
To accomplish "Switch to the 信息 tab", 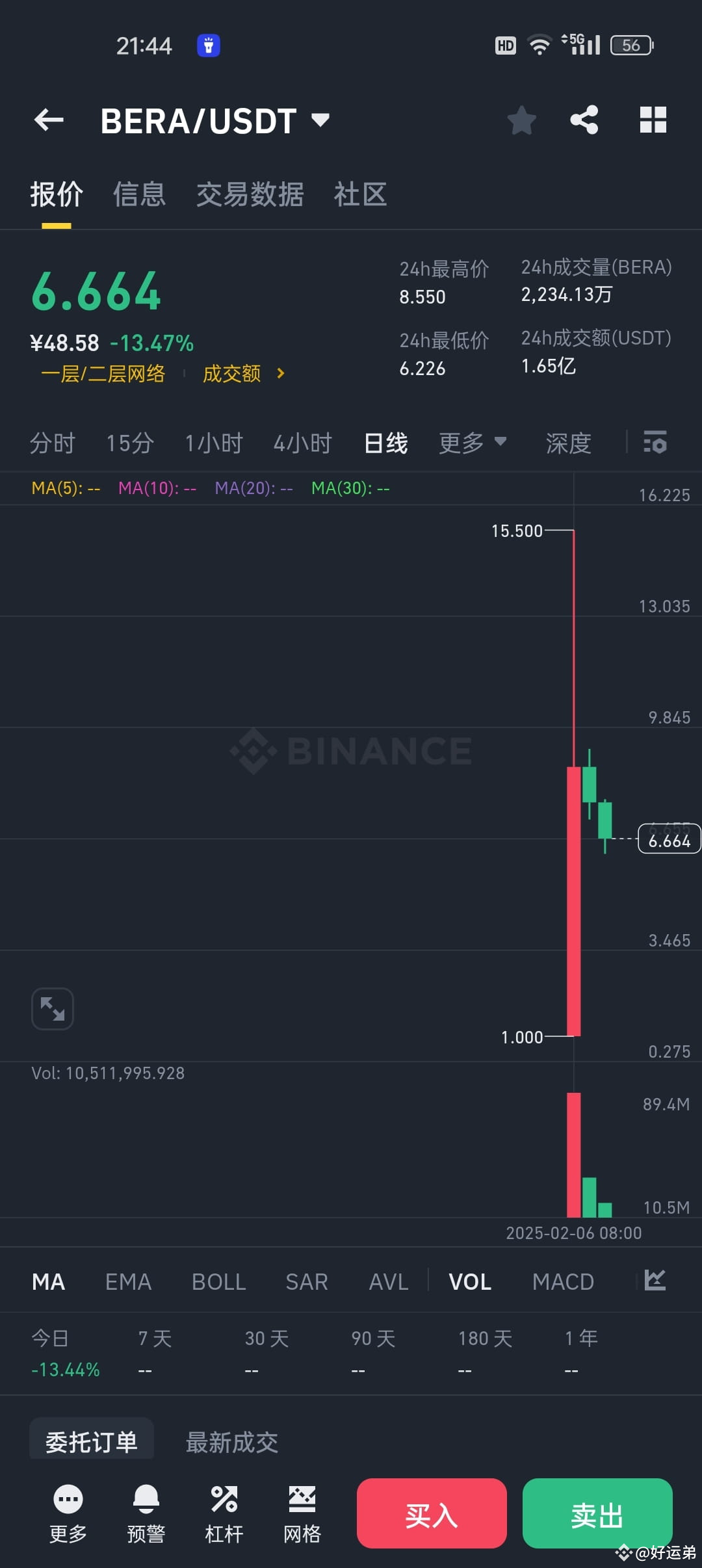I will pyautogui.click(x=139, y=194).
